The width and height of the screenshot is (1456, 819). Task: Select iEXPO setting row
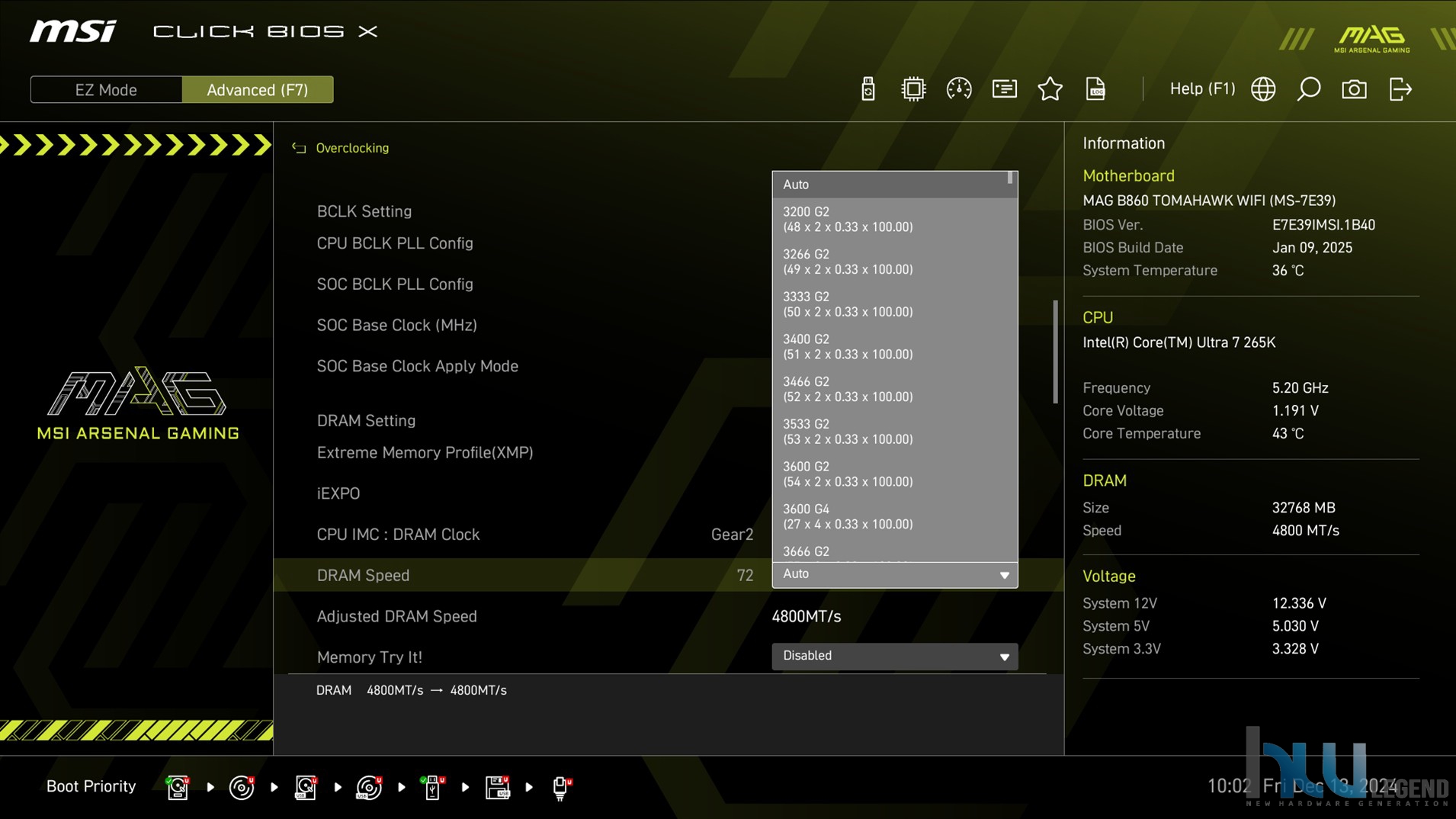(338, 493)
